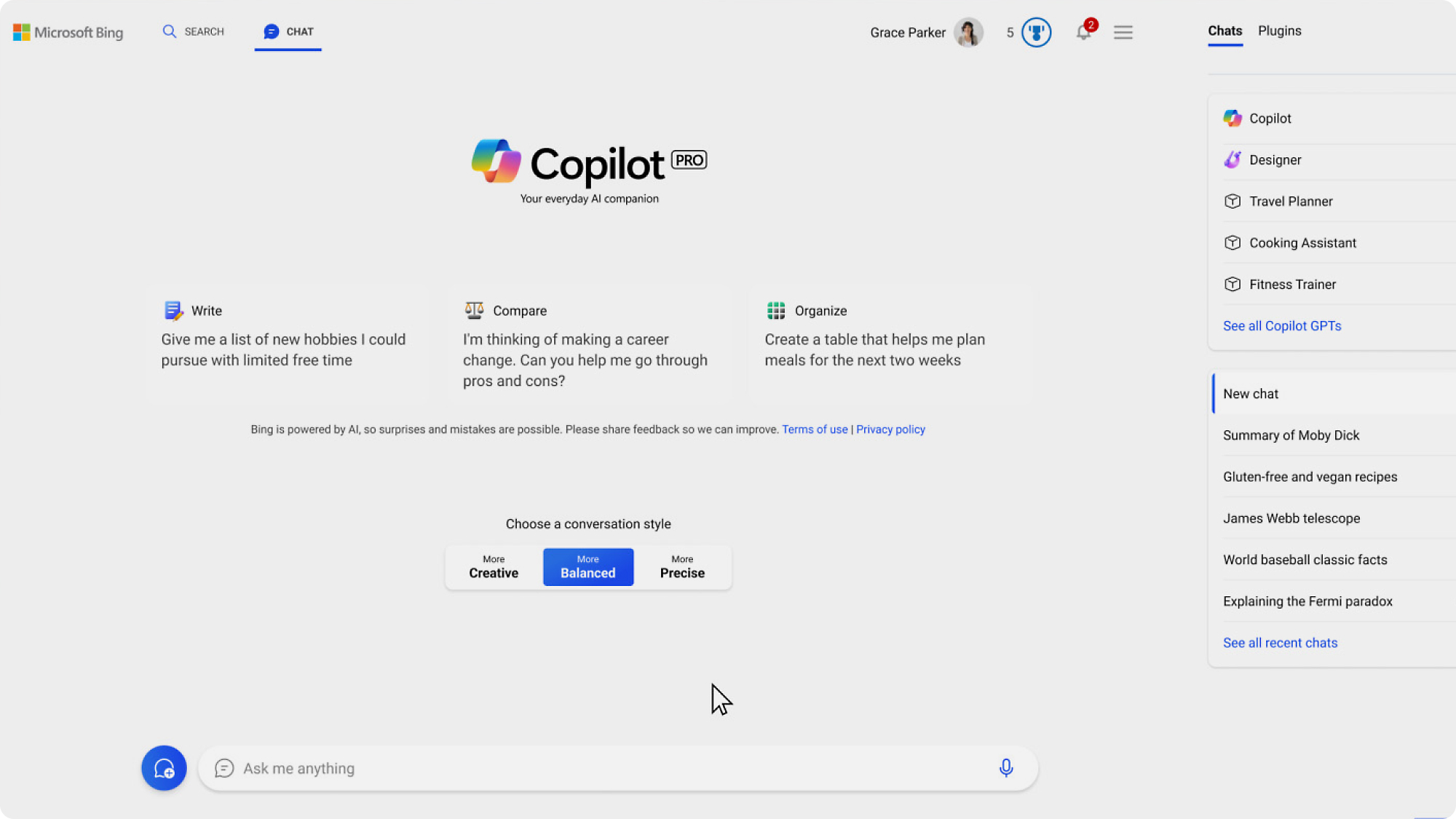1456x819 pixels.
Task: Open Summary of Moby Dick chat
Action: pos(1290,435)
